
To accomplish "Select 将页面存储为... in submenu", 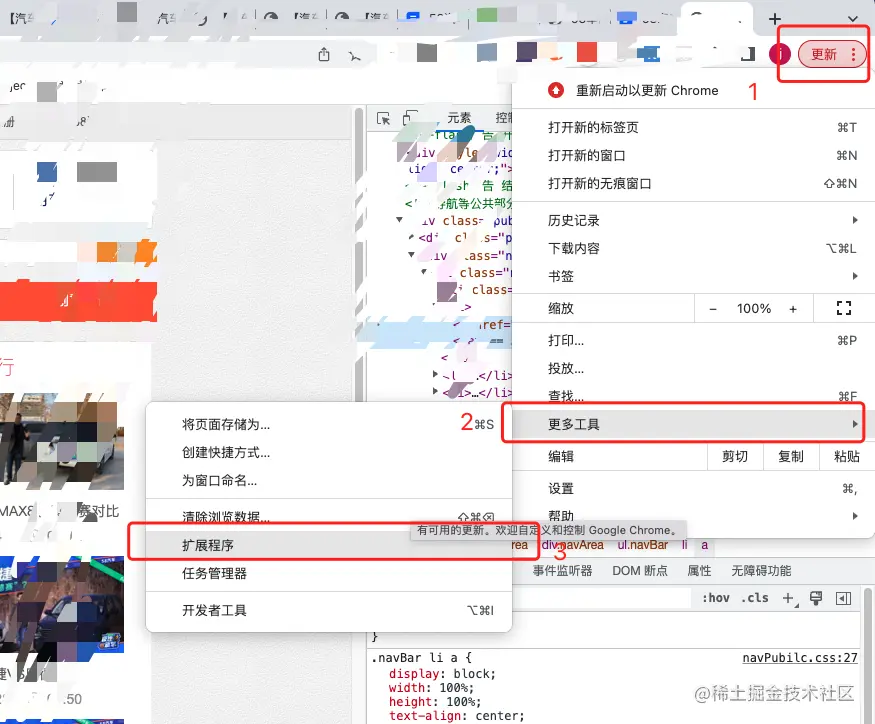I will pyautogui.click(x=329, y=424).
